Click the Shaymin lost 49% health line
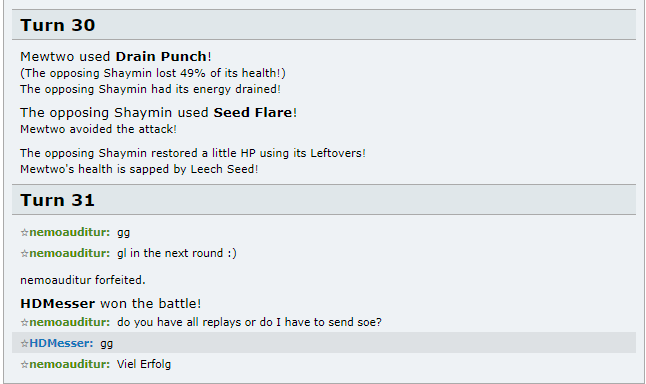The width and height of the screenshot is (646, 384). click(x=153, y=73)
